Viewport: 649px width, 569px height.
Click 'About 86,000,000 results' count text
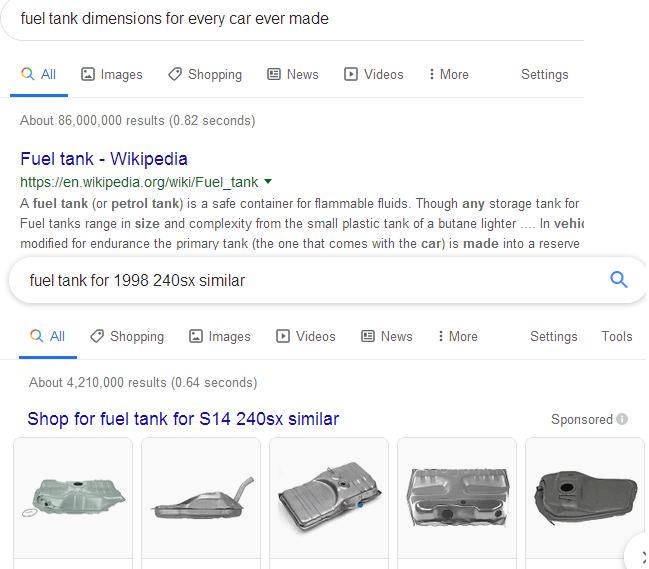click(x=137, y=120)
